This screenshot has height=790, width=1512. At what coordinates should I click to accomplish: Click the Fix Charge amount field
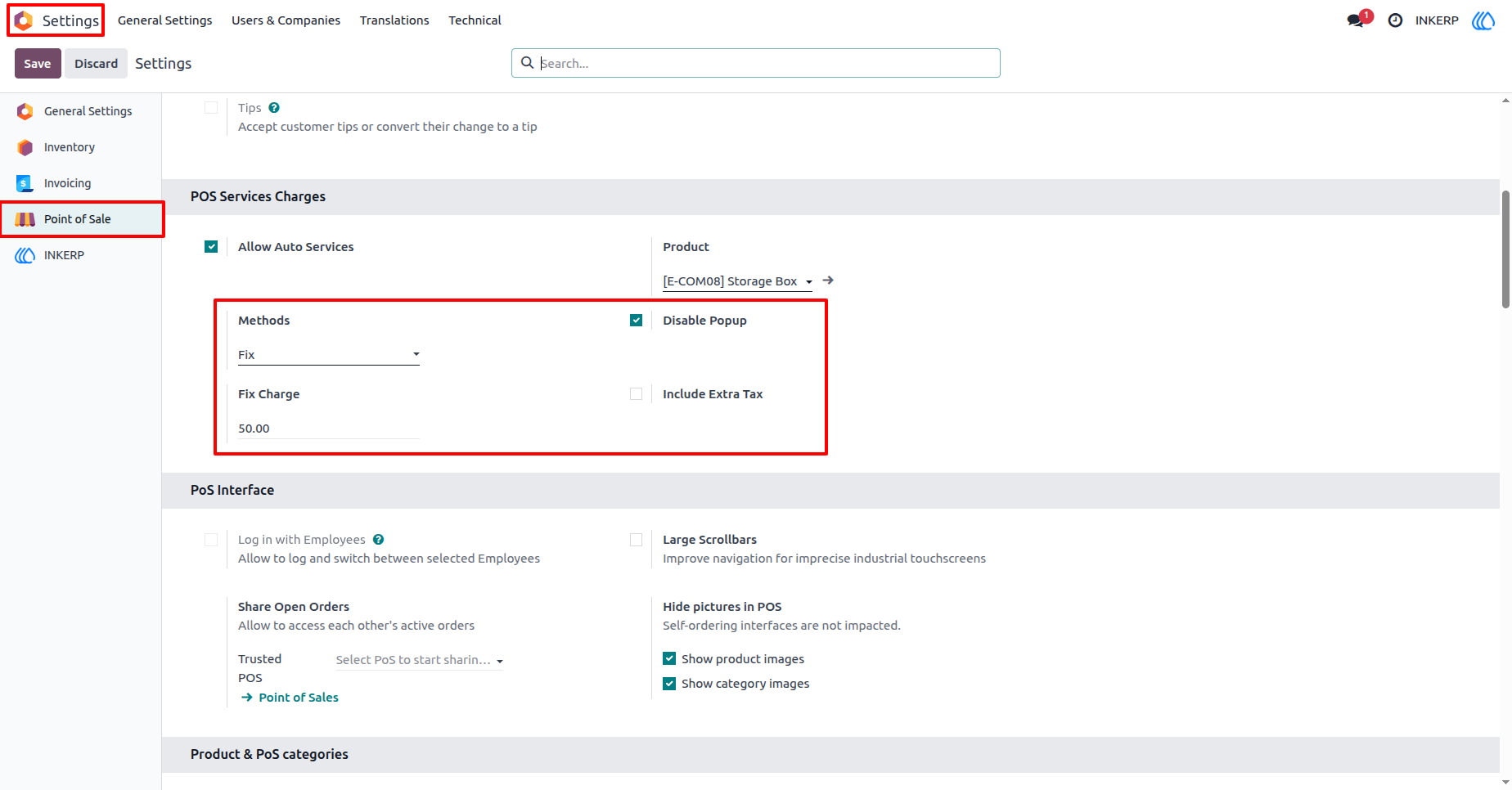coord(329,429)
